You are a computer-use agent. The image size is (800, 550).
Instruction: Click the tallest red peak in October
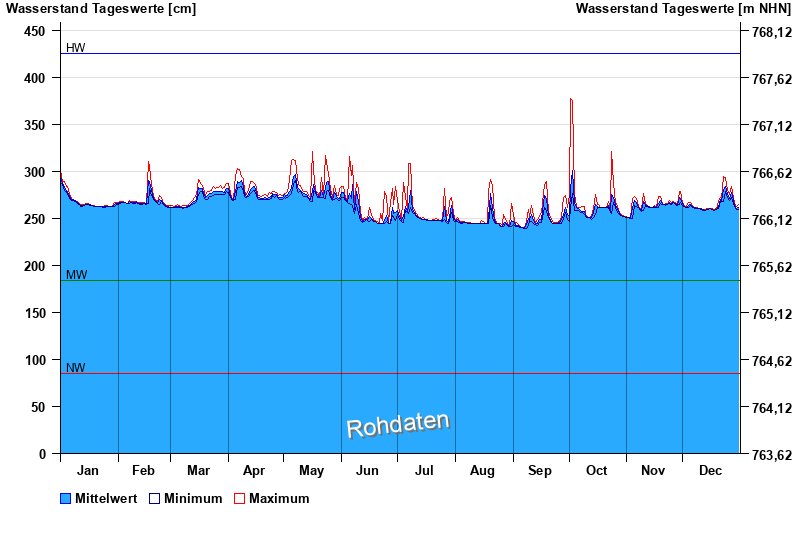coord(571,99)
